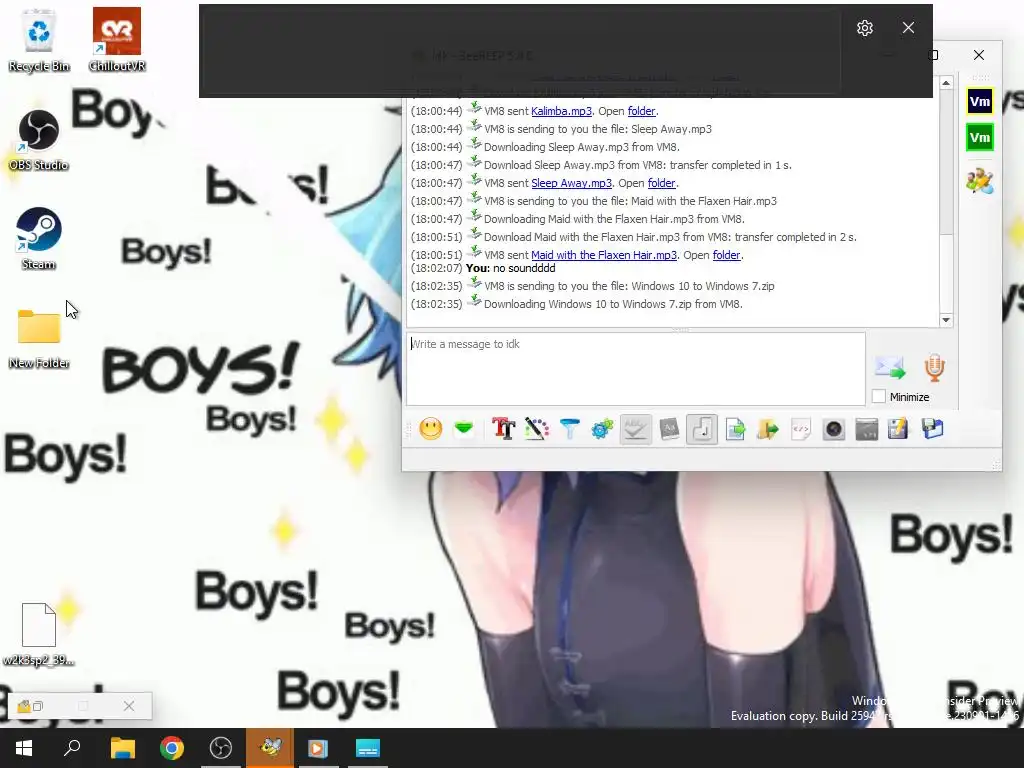Focus the 'Write a message to idk' field
This screenshot has height=768, width=1024.
point(635,369)
